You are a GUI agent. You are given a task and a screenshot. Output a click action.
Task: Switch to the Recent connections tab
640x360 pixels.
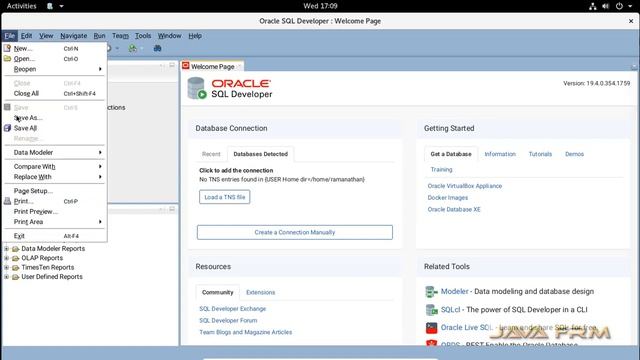211,154
